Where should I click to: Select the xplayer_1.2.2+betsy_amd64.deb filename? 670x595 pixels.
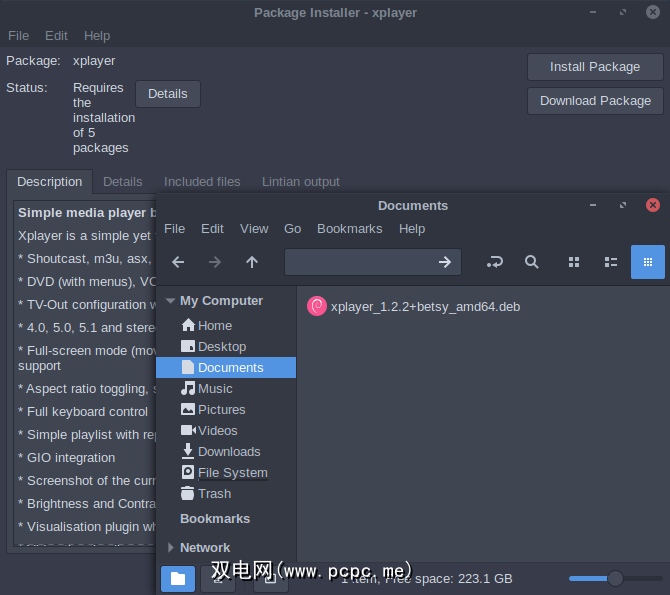coord(425,306)
